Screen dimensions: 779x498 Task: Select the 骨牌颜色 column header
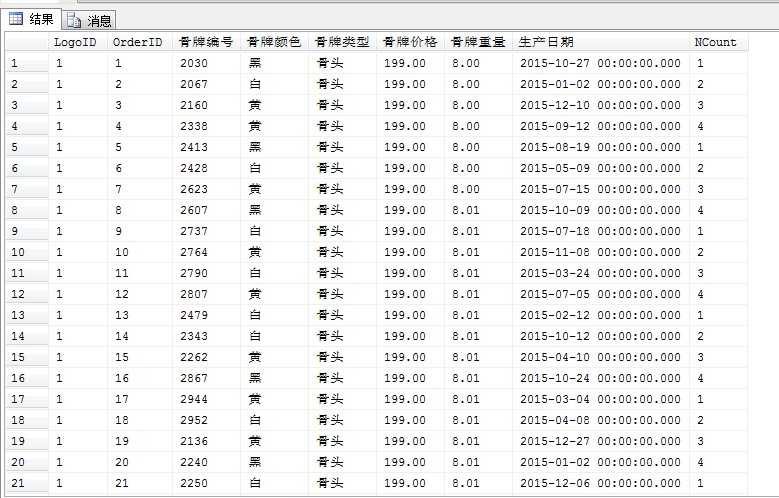click(x=275, y=42)
